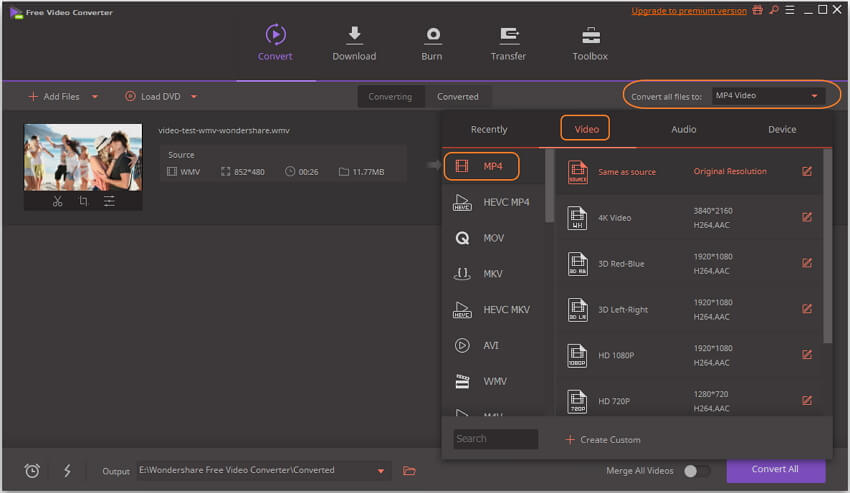Open the hamburger menu in title bar
The width and height of the screenshot is (850, 493).
790,10
